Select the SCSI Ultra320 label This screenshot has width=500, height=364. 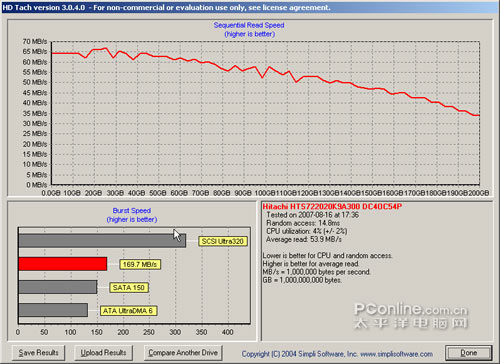click(223, 241)
